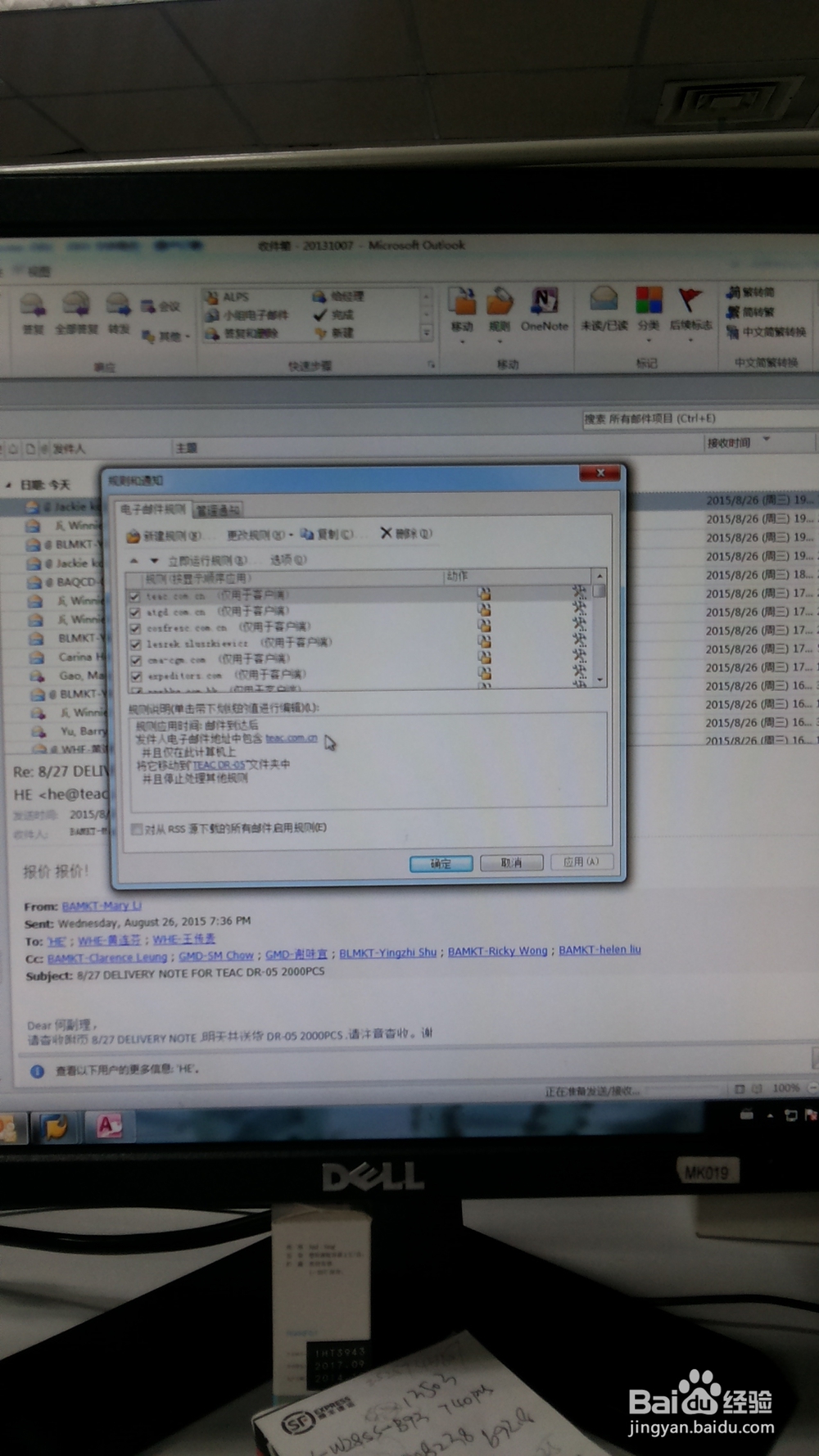Click the Unread/Read (未读/已读) icon
Viewport: 819px width, 1456px height.
coord(604,310)
